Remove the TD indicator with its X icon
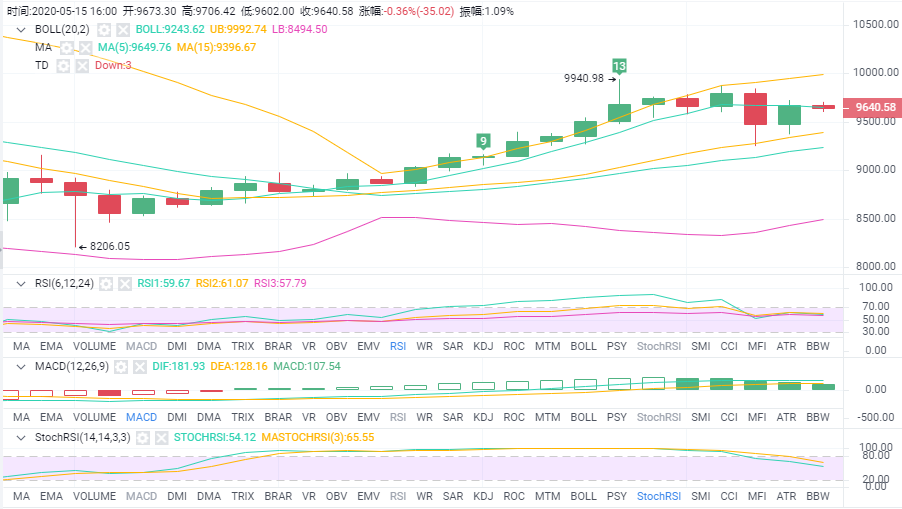Screen dimensions: 902x509 (84, 65)
